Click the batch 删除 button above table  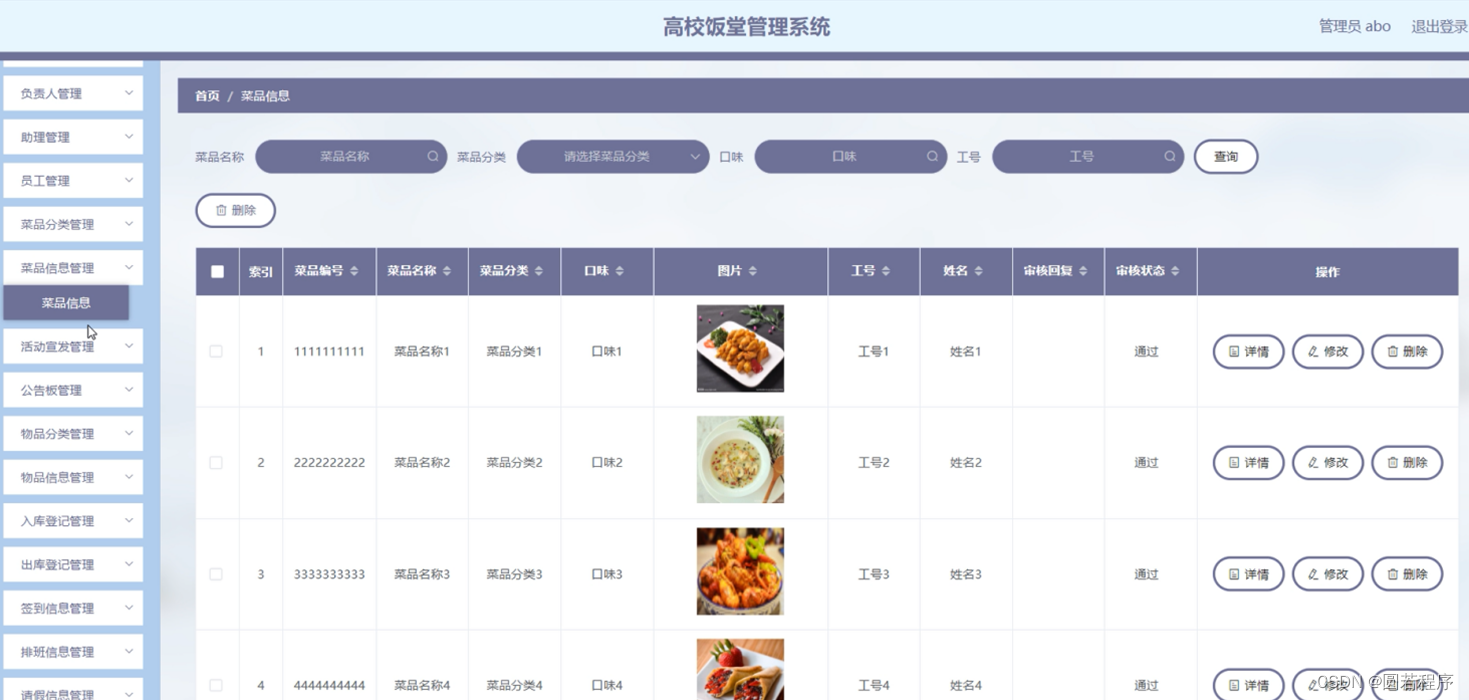pos(235,210)
